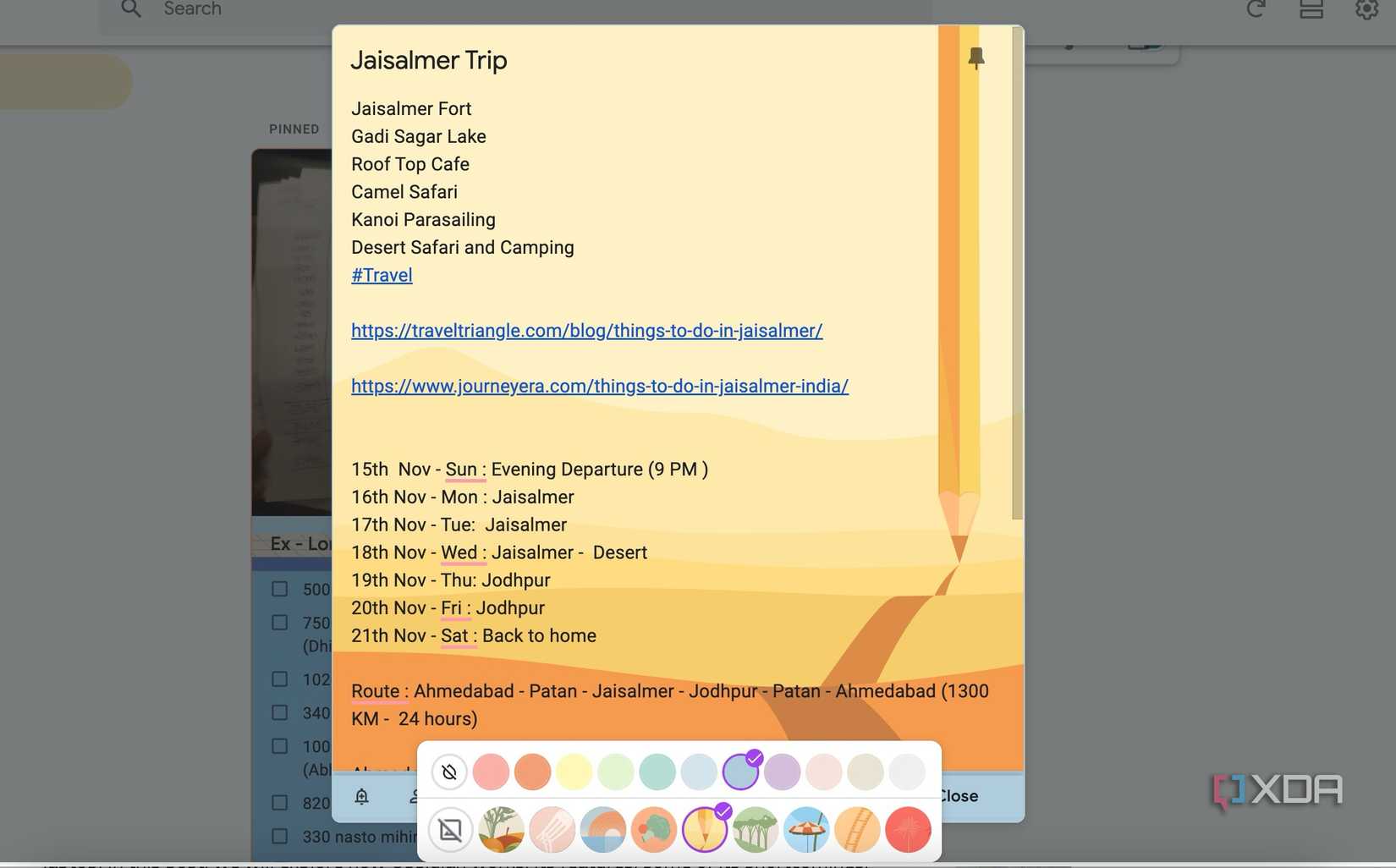The width and height of the screenshot is (1396, 868).
Task: Click the note's vertical scrollbar
Action: (1017, 273)
